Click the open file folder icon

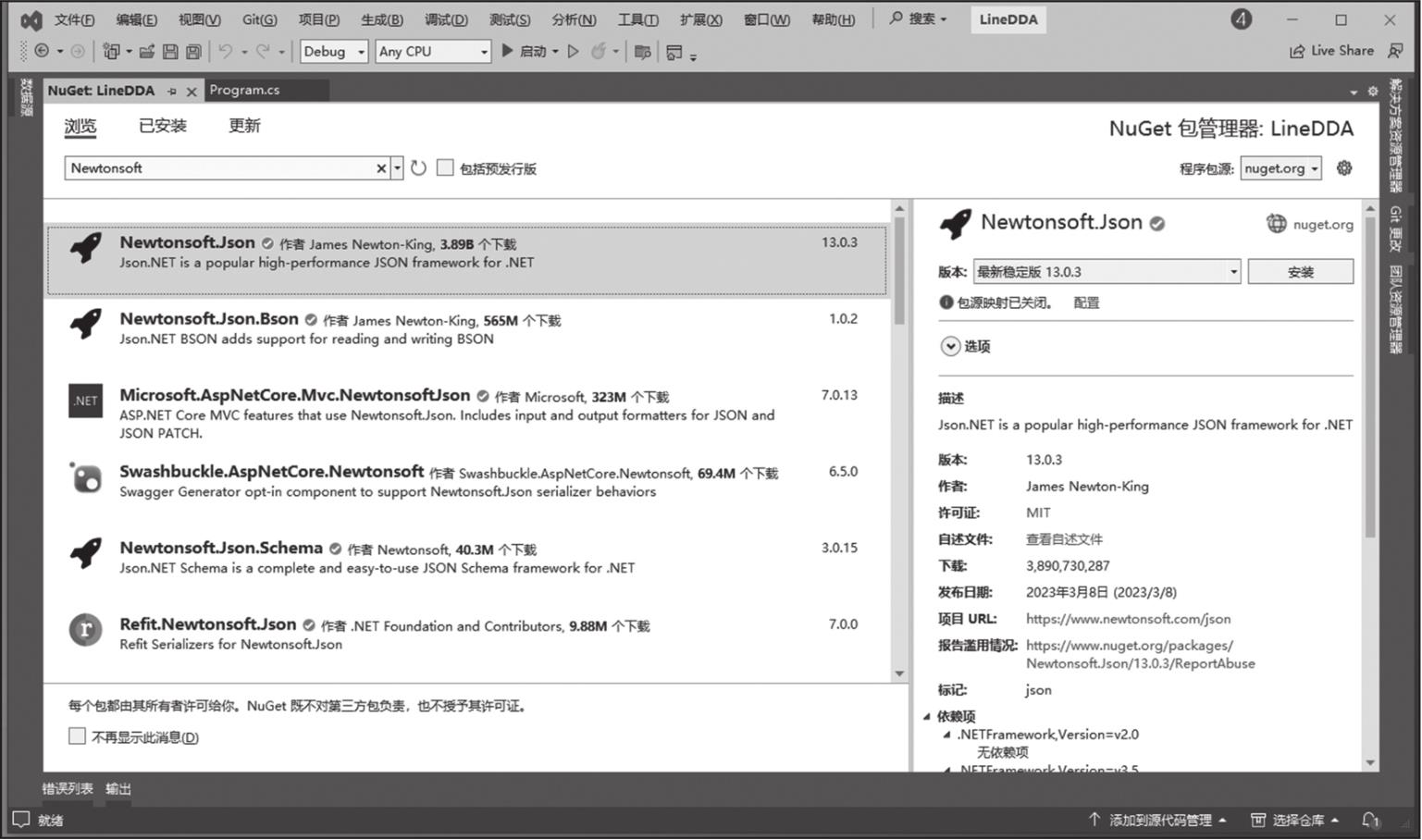point(146,52)
